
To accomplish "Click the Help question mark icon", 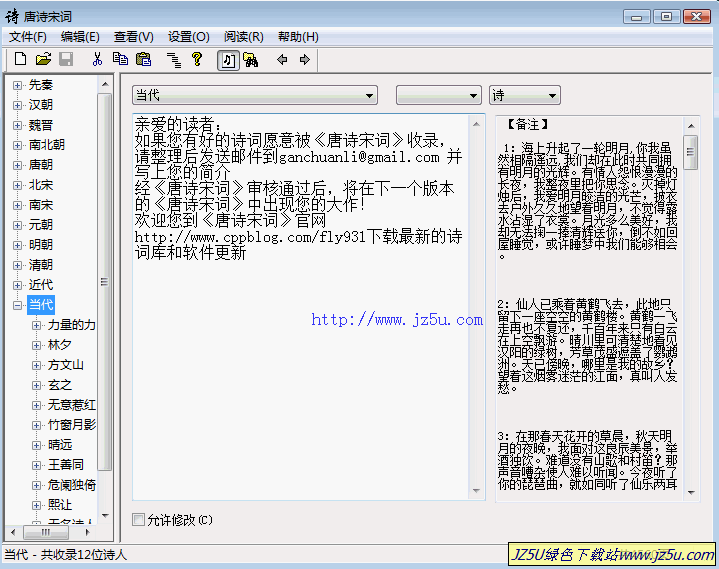I will tap(197, 60).
